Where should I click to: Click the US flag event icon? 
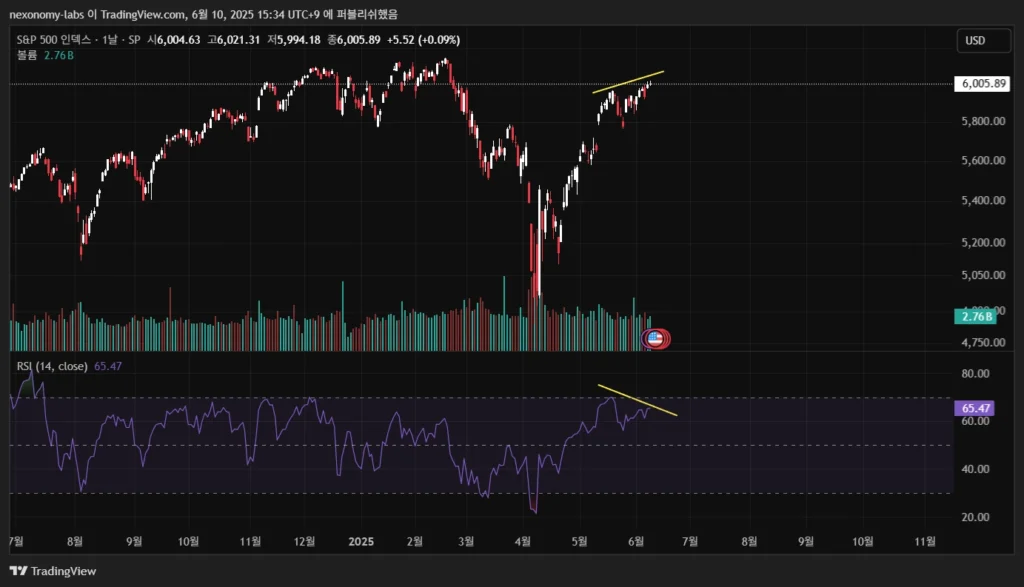pyautogui.click(x=655, y=339)
